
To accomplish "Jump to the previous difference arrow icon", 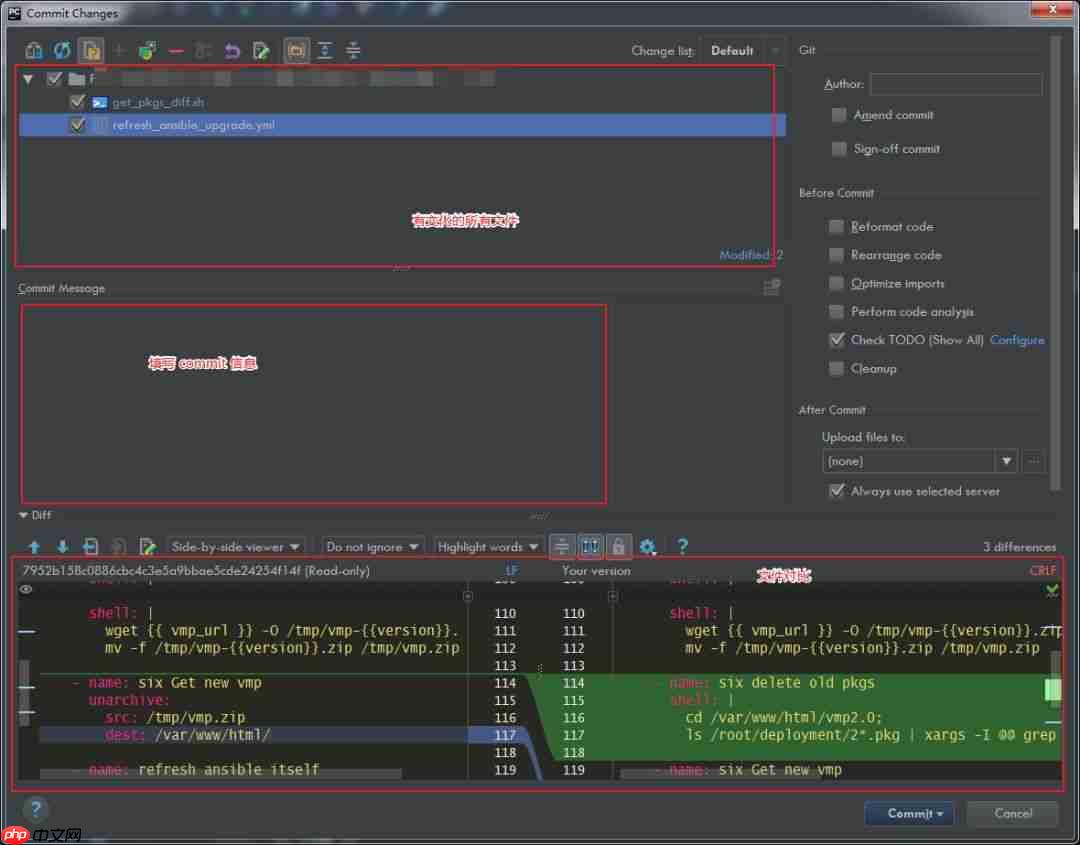I will click(x=35, y=546).
